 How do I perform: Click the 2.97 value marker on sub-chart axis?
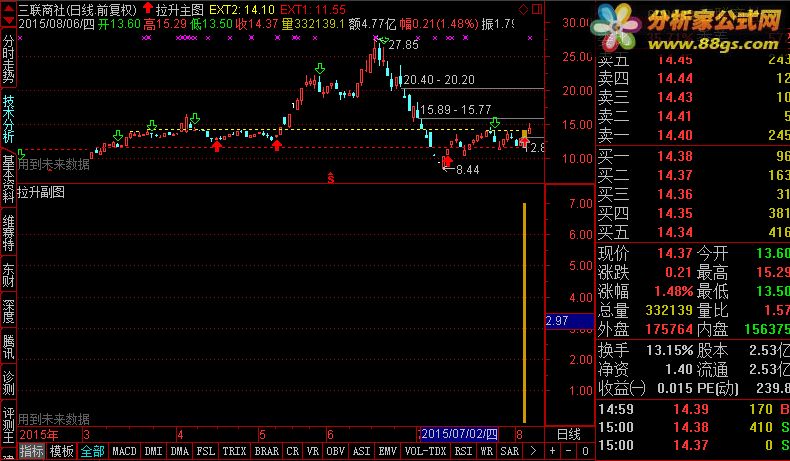(x=570, y=321)
